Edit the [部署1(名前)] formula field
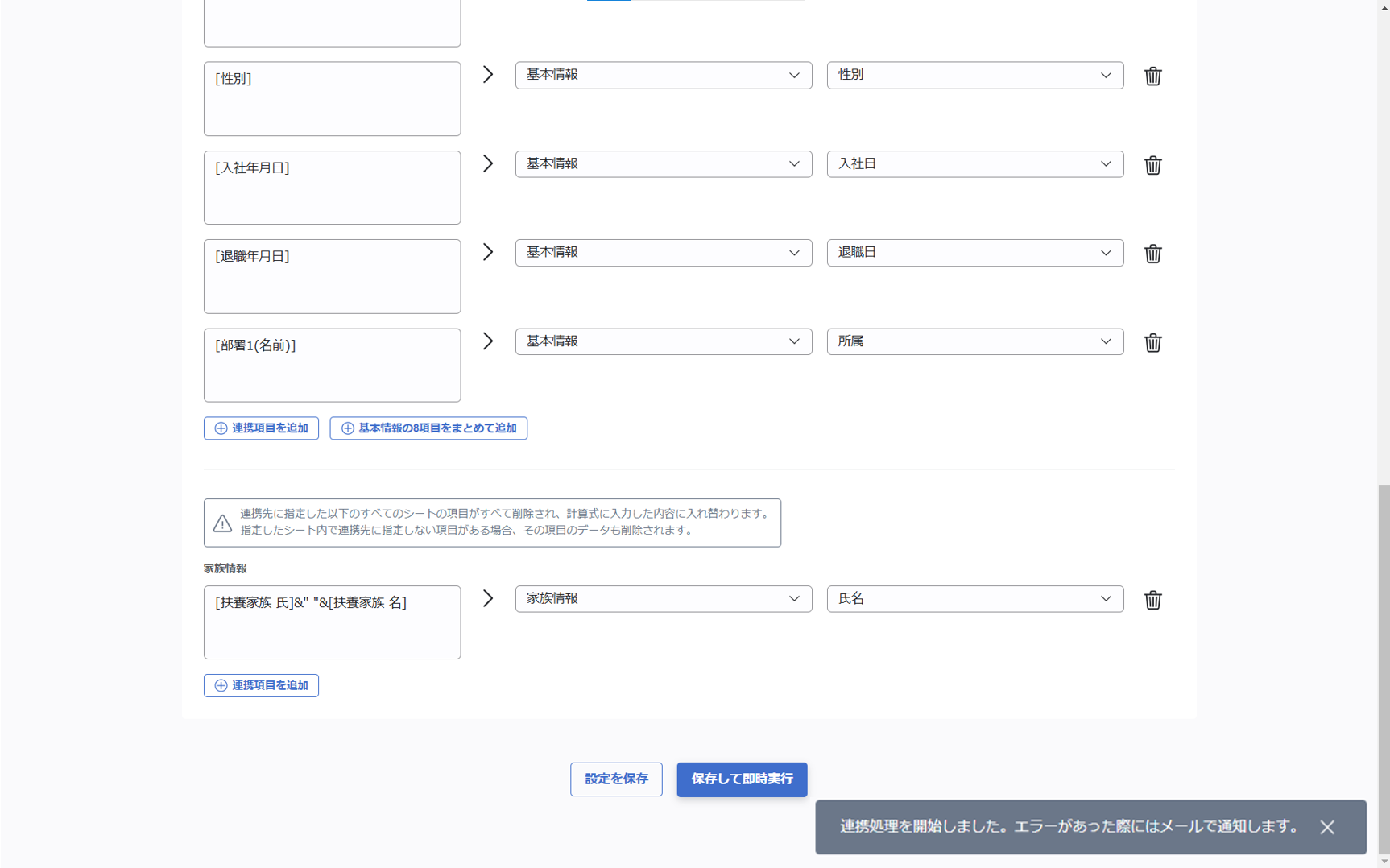 click(332, 366)
